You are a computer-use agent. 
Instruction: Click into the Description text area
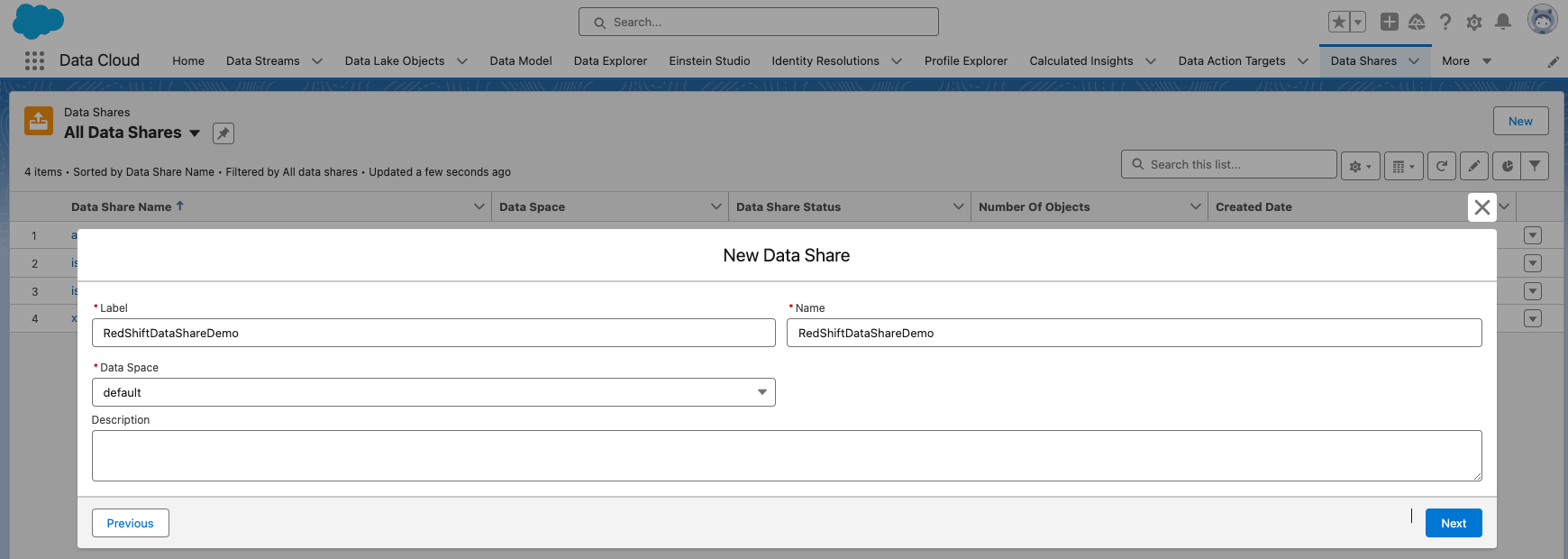(x=787, y=455)
